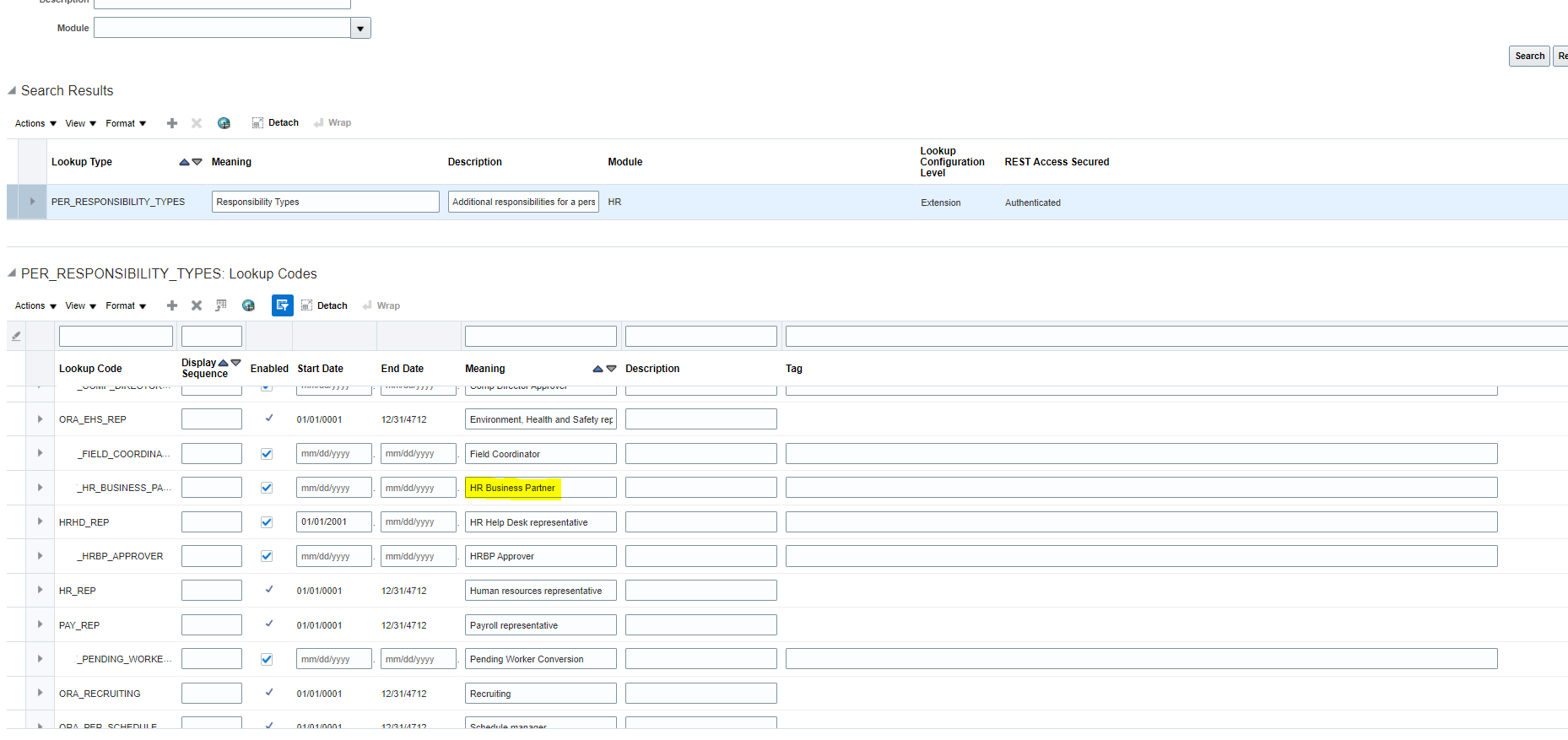Click the Recruiting meaning field

[x=541, y=694]
